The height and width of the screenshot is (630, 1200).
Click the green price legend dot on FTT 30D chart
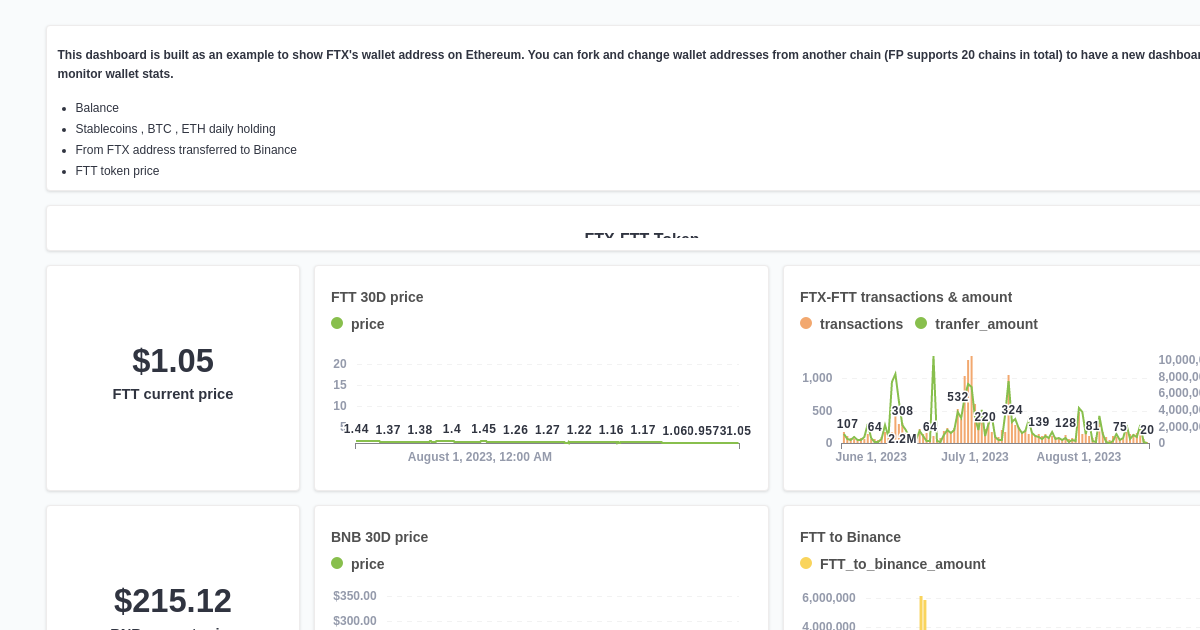pyautogui.click(x=337, y=323)
